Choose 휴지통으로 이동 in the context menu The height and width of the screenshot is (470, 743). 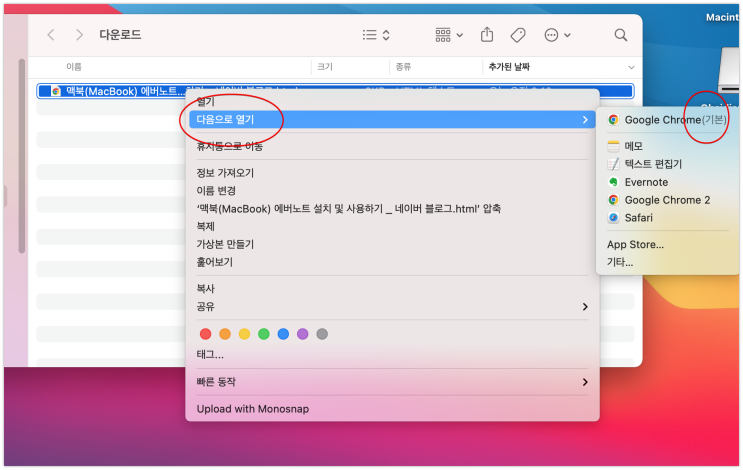[230, 146]
